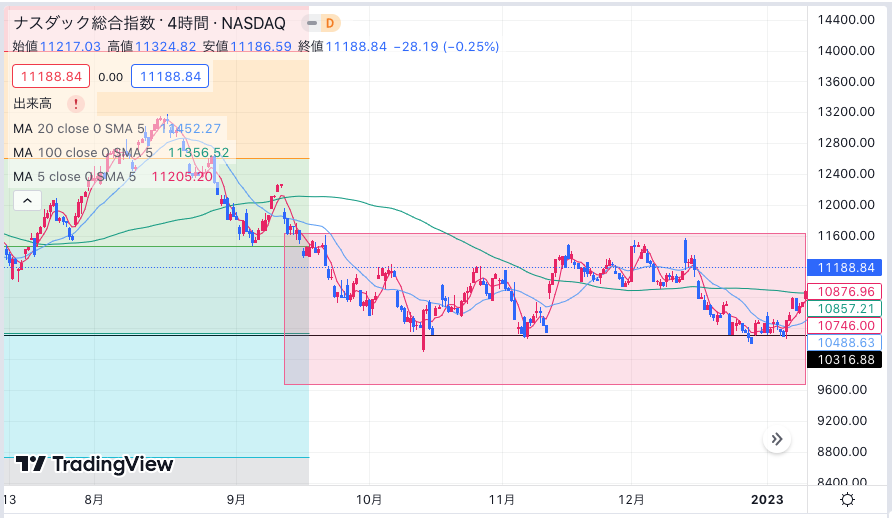Open the TradingView logo link
The image size is (892, 518).
pyautogui.click(x=94, y=464)
